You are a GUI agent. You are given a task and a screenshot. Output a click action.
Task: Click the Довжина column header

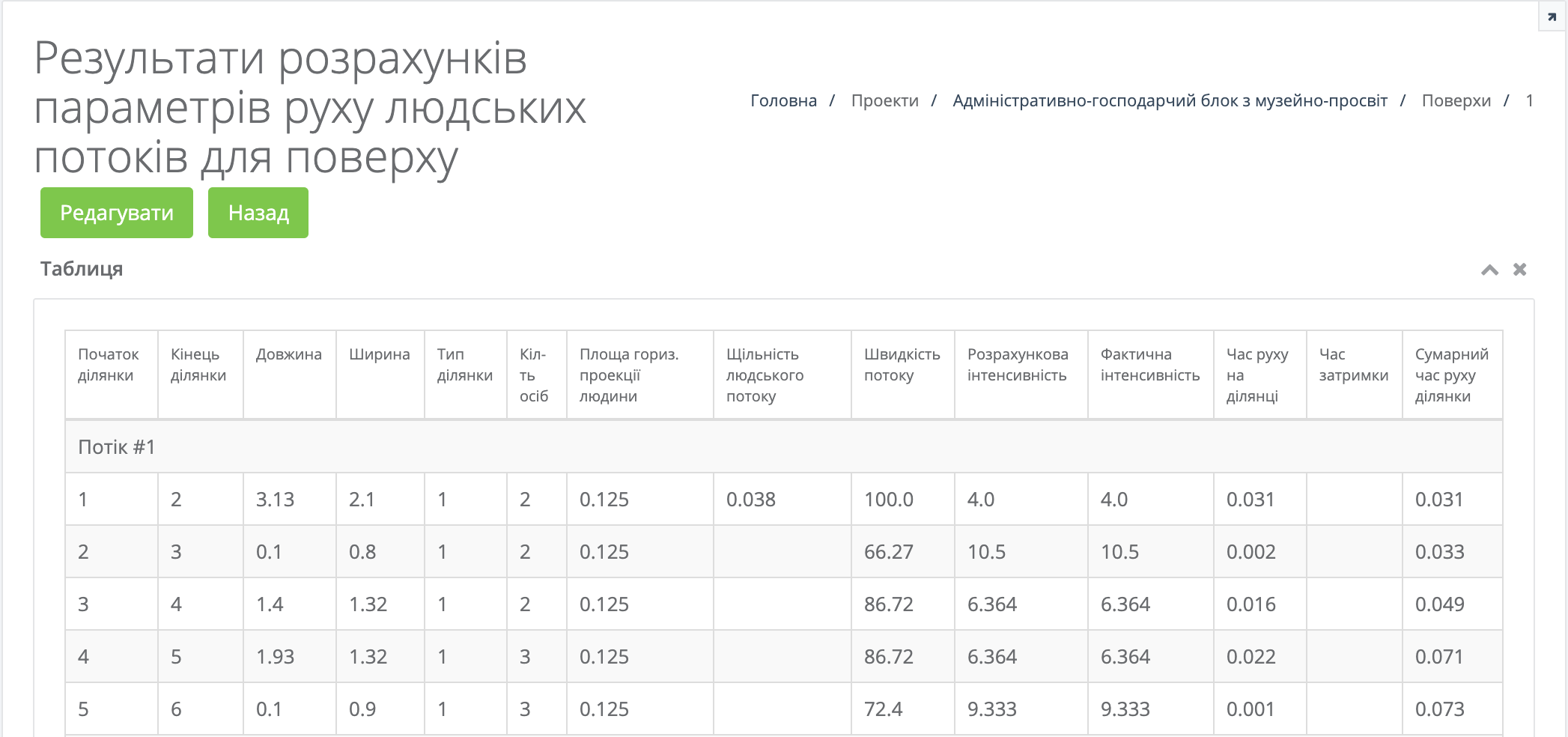coord(288,354)
